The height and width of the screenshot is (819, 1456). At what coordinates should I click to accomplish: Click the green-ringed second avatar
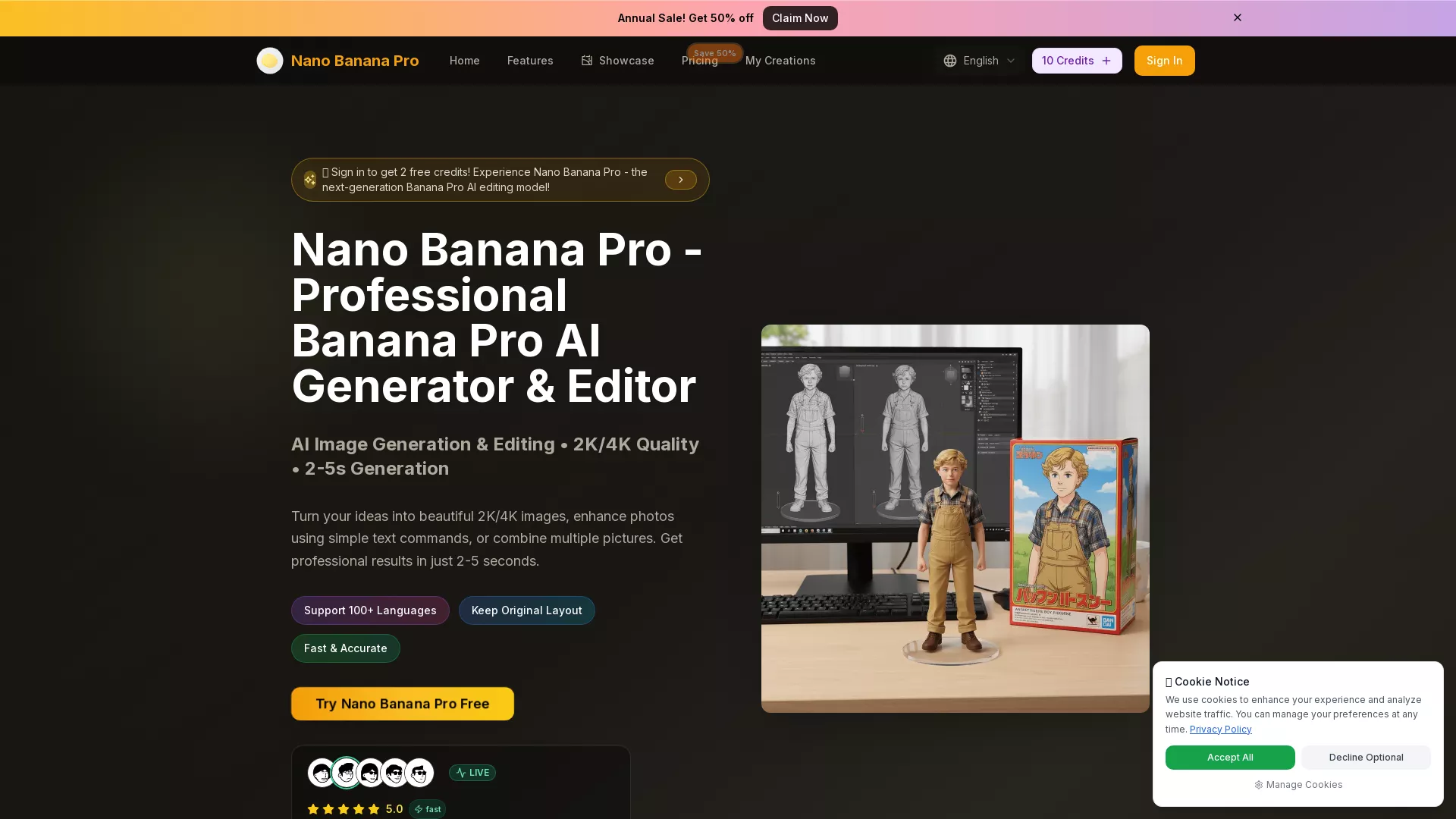(347, 773)
